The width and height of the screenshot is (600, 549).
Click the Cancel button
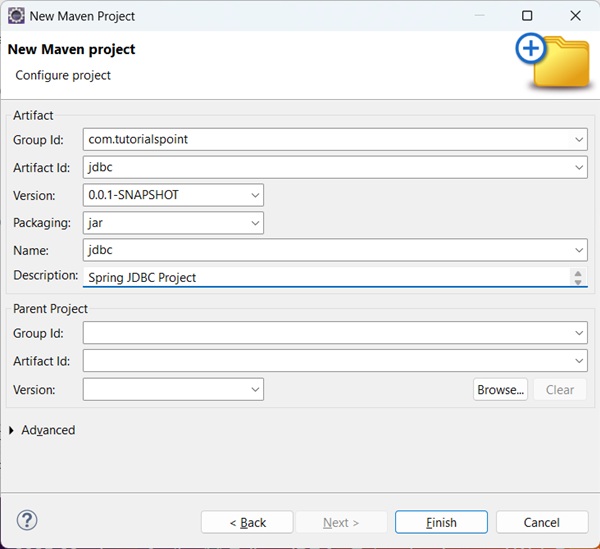pyautogui.click(x=541, y=522)
